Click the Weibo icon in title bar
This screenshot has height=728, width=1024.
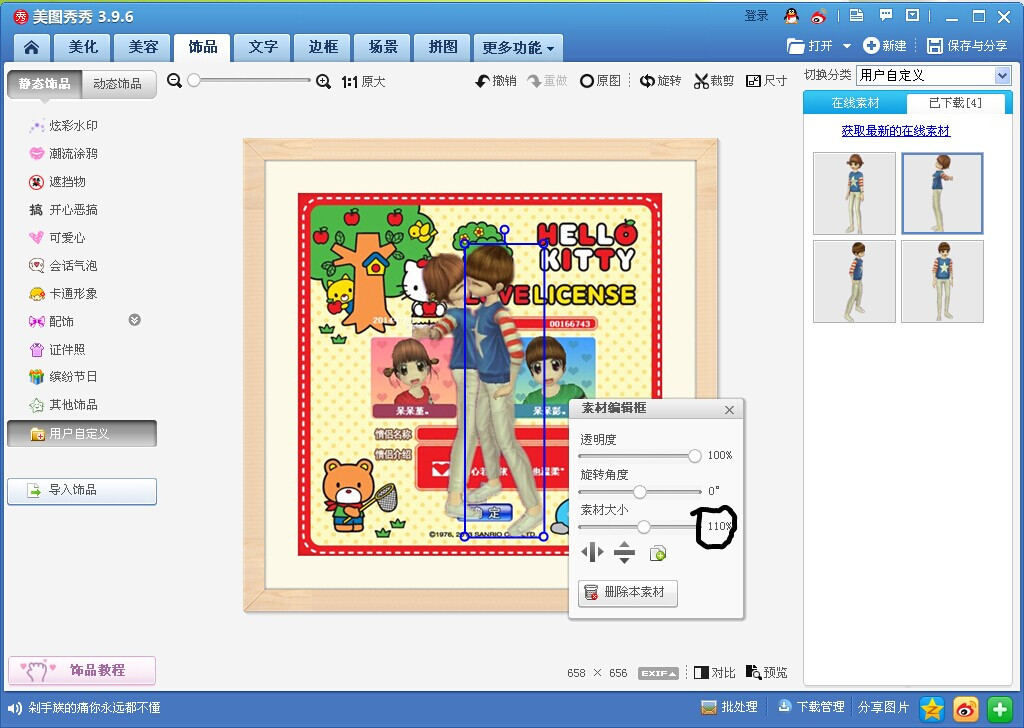[x=819, y=16]
